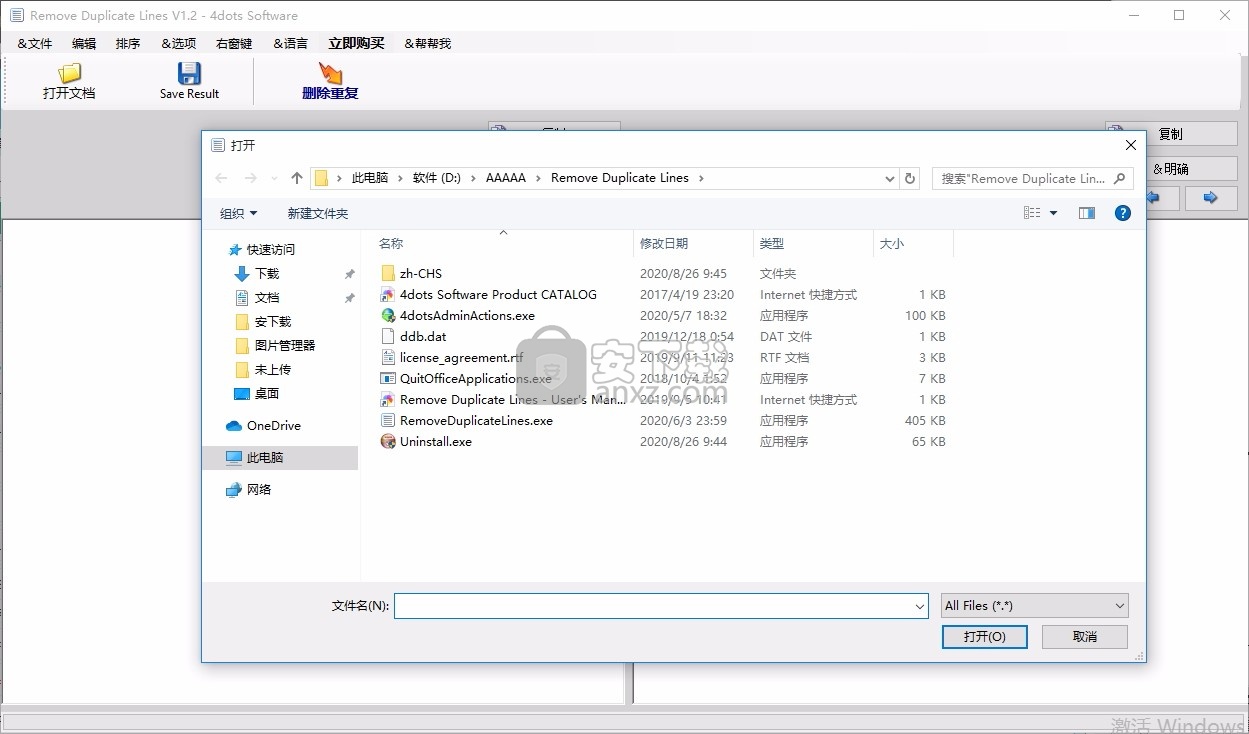Viewport: 1249px width, 734px height.
Task: Open the 立即购买 menu
Action: pyautogui.click(x=356, y=43)
